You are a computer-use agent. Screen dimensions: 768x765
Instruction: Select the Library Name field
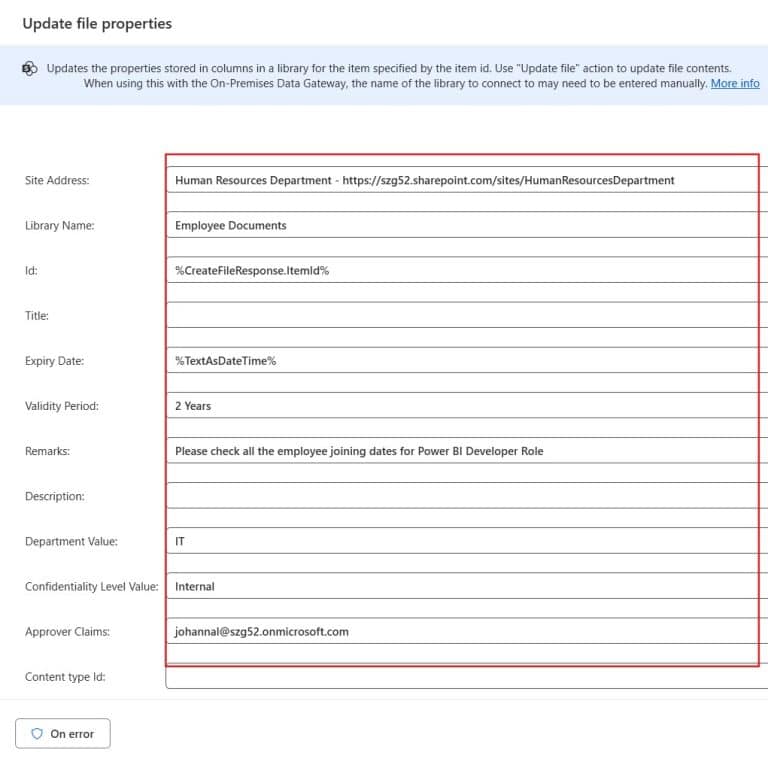pyautogui.click(x=467, y=225)
